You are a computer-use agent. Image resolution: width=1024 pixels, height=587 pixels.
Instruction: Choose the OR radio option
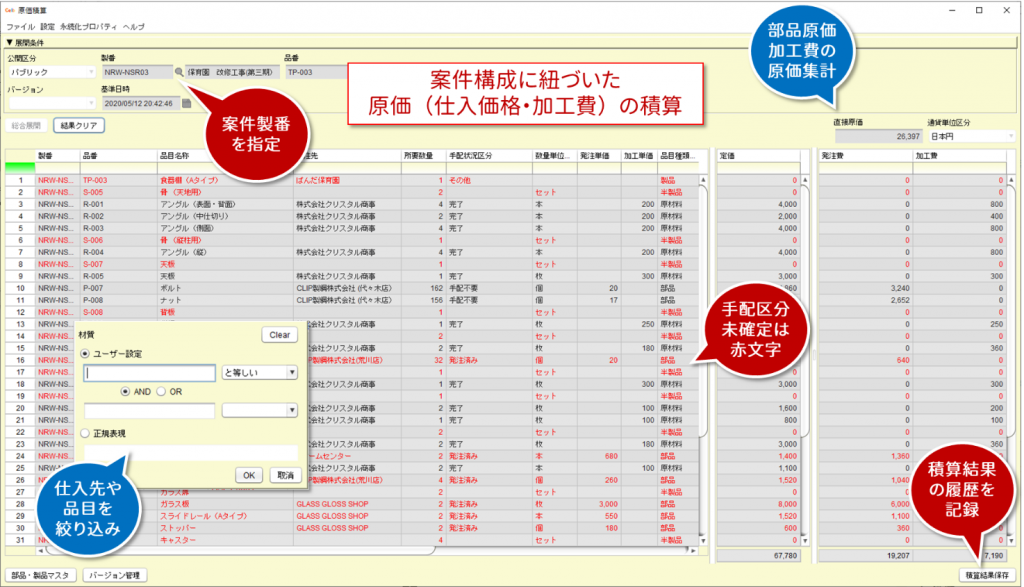[161, 392]
